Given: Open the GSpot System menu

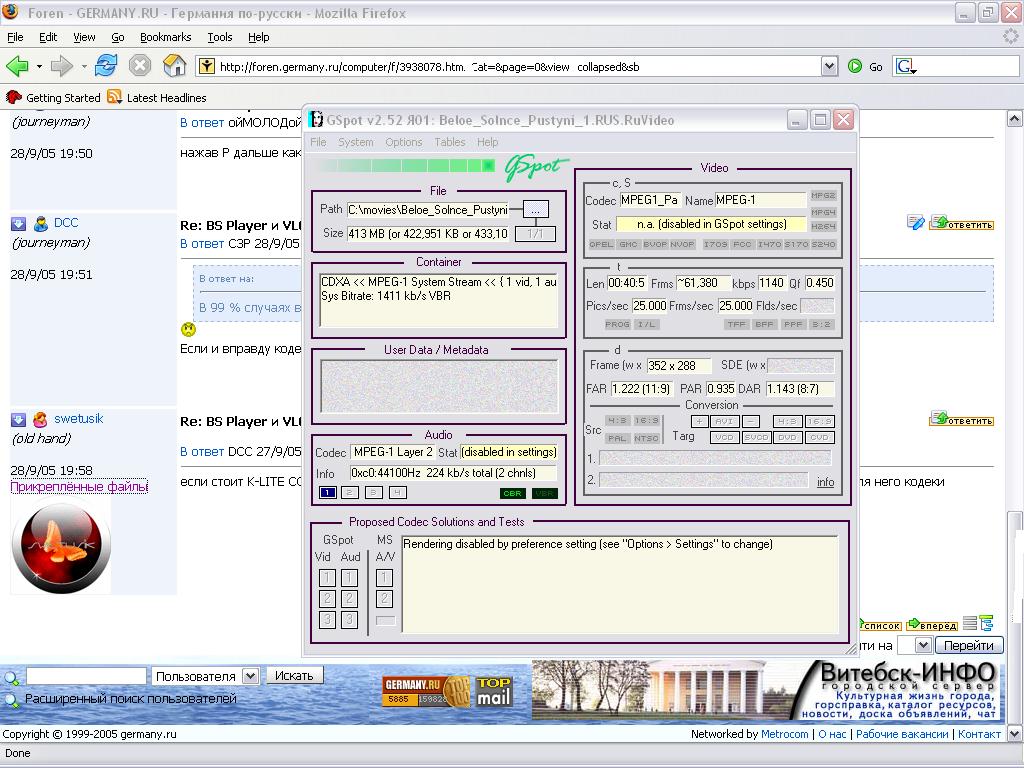Looking at the screenshot, I should 355,142.
